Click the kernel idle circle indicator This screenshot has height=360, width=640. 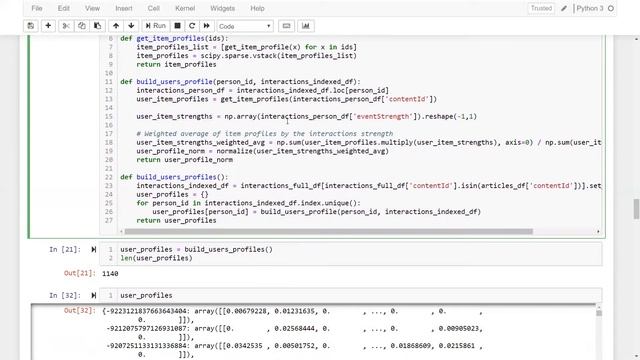(x=611, y=8)
